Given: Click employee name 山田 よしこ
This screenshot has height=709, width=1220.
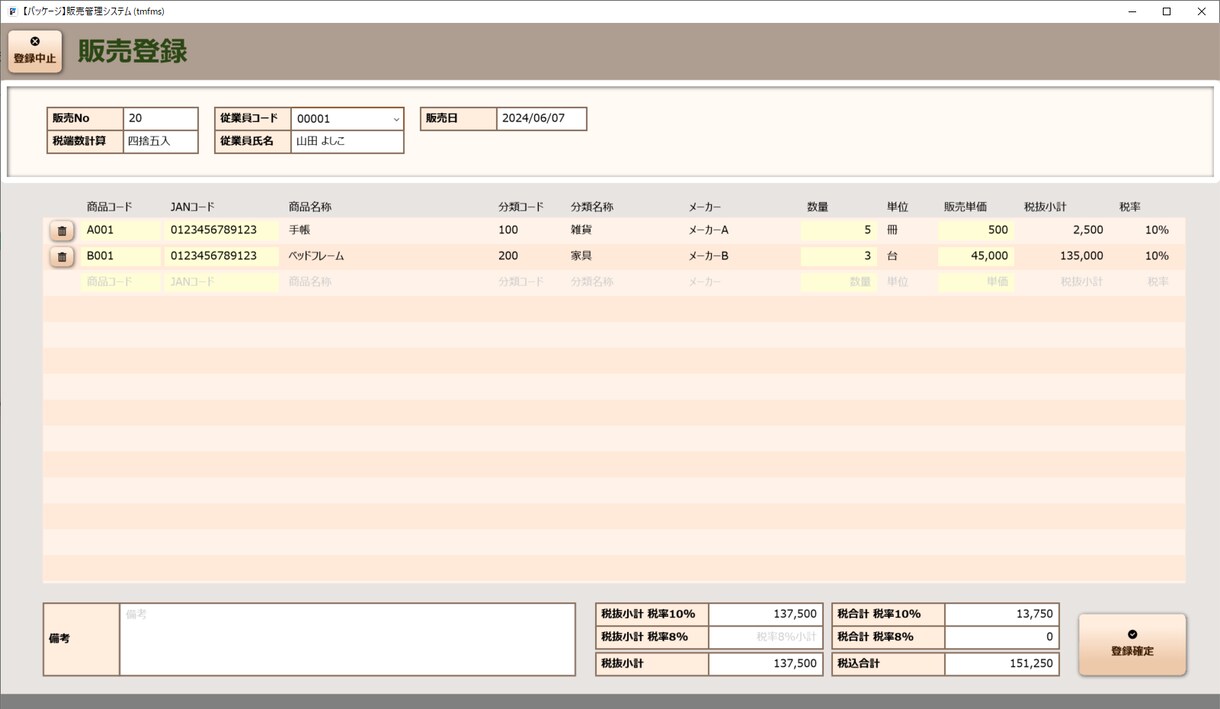Looking at the screenshot, I should coord(347,141).
